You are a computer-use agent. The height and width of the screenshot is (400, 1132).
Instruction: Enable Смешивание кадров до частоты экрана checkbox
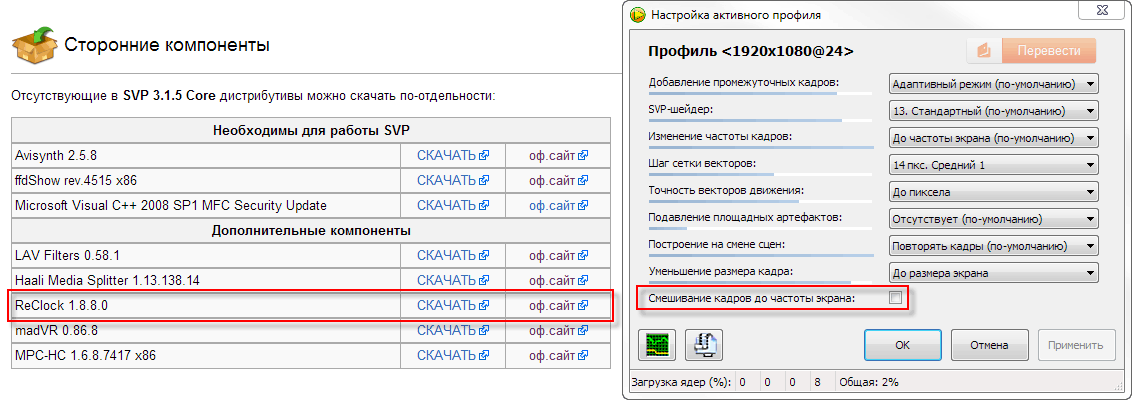click(896, 298)
